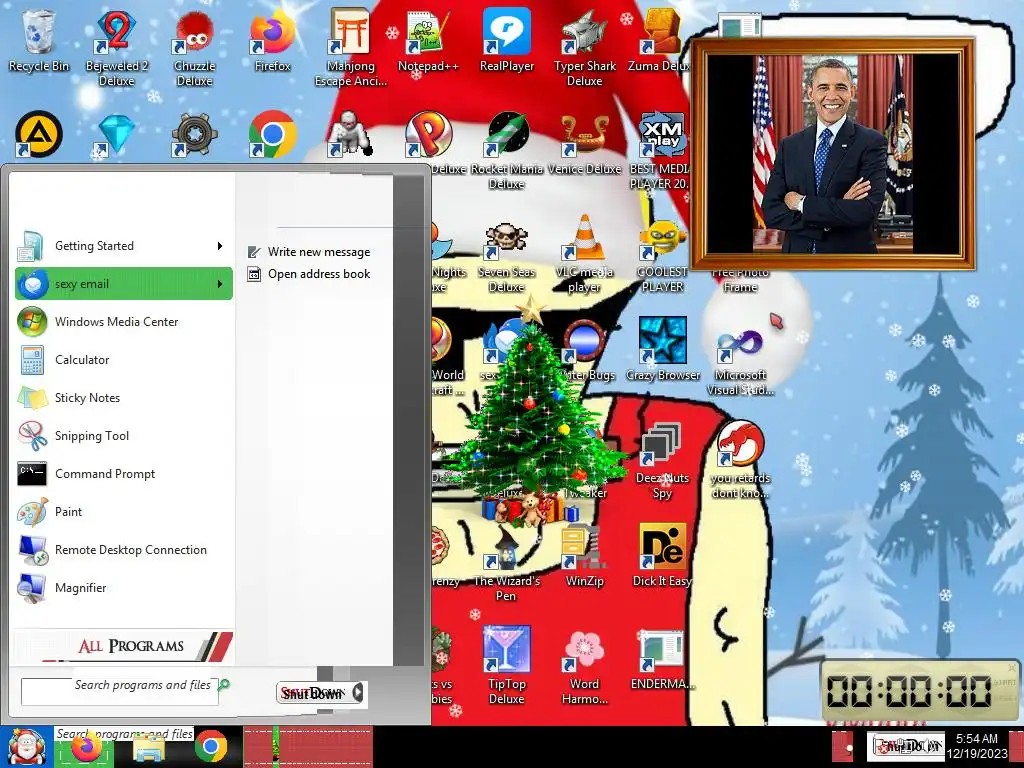Open Firefox from the taskbar
Image resolution: width=1024 pixels, height=768 pixels.
(86, 748)
